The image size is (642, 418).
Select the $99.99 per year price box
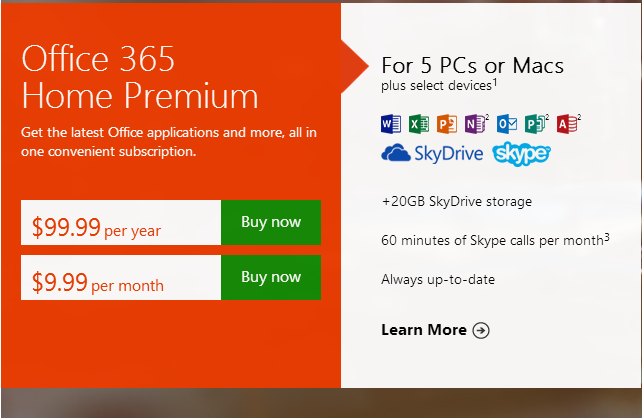tap(121, 222)
